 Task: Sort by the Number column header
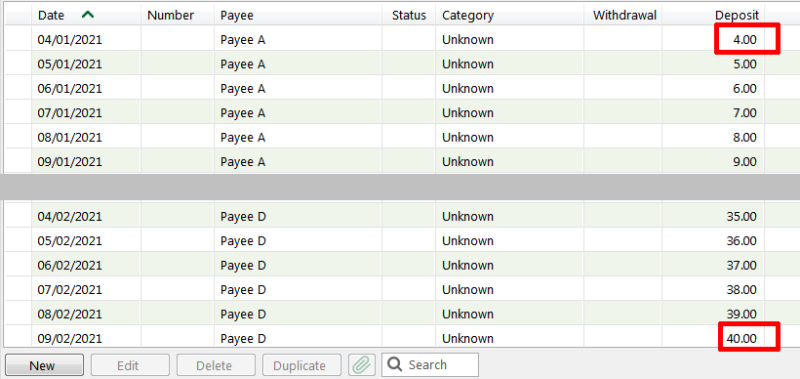tap(170, 15)
